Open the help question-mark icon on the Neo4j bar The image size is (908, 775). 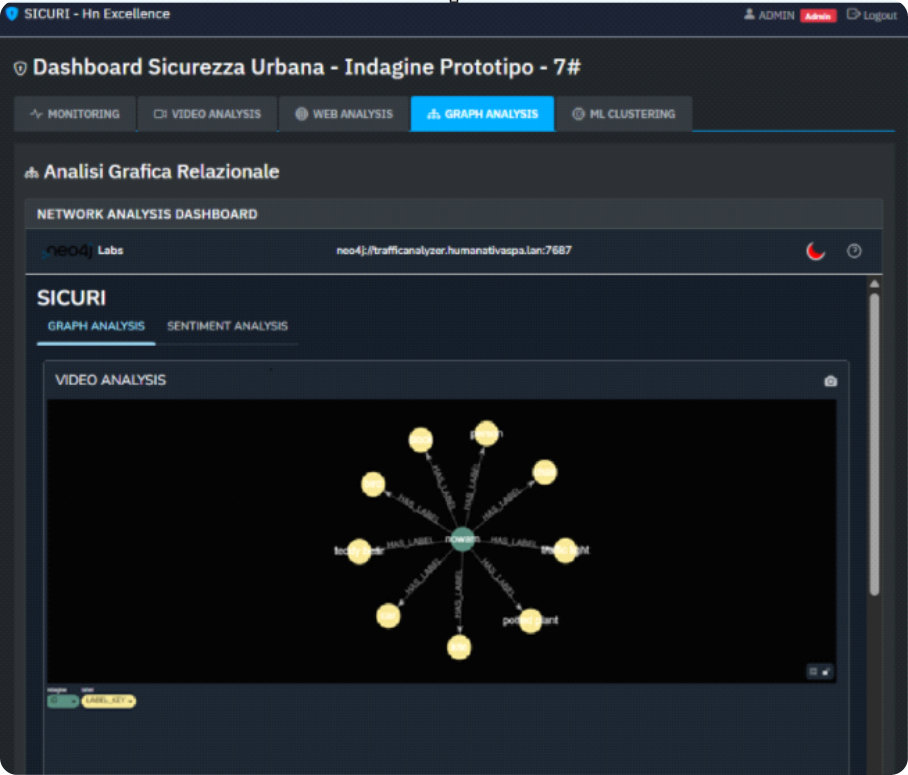(x=854, y=251)
